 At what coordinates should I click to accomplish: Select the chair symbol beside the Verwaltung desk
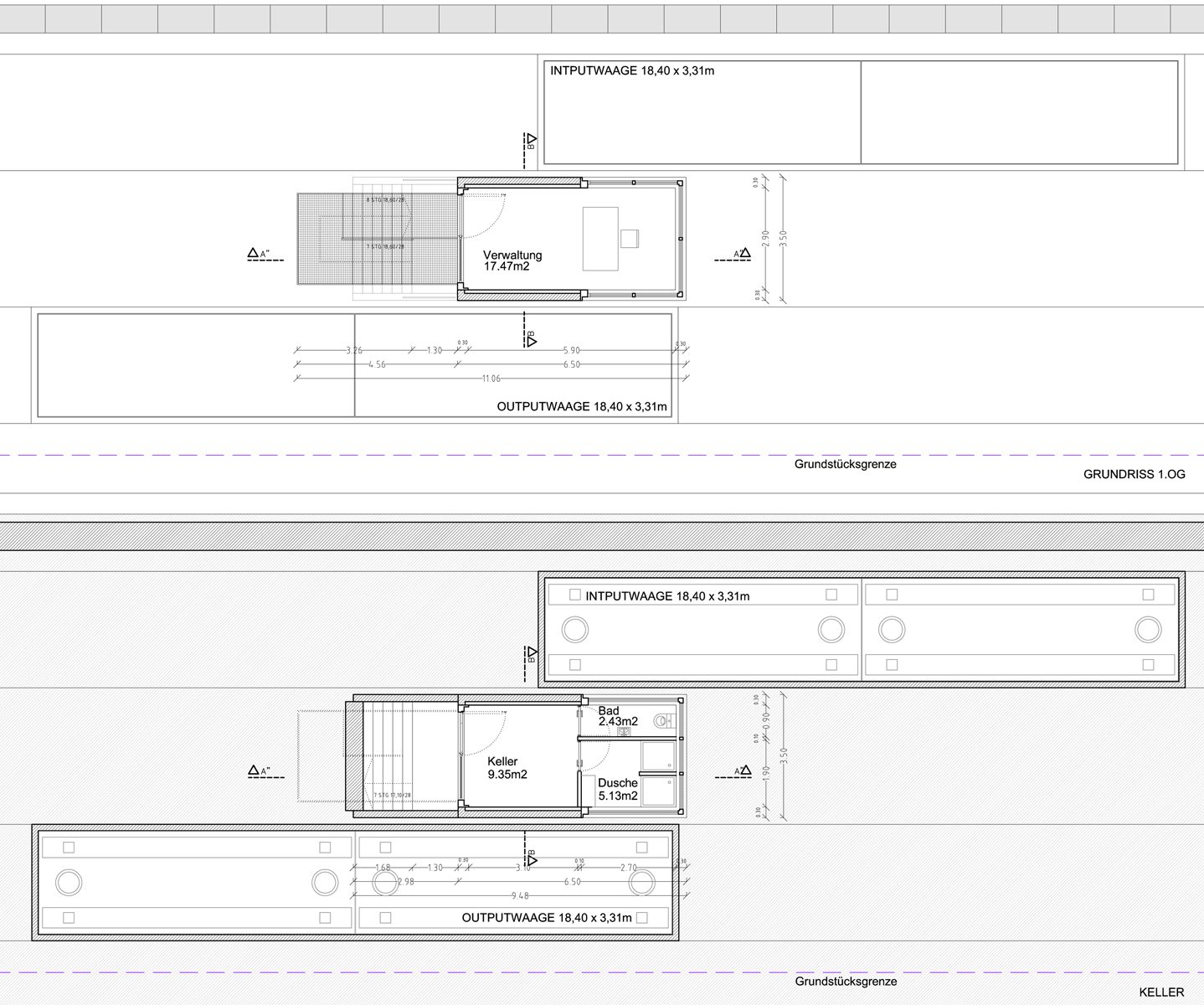pos(630,239)
